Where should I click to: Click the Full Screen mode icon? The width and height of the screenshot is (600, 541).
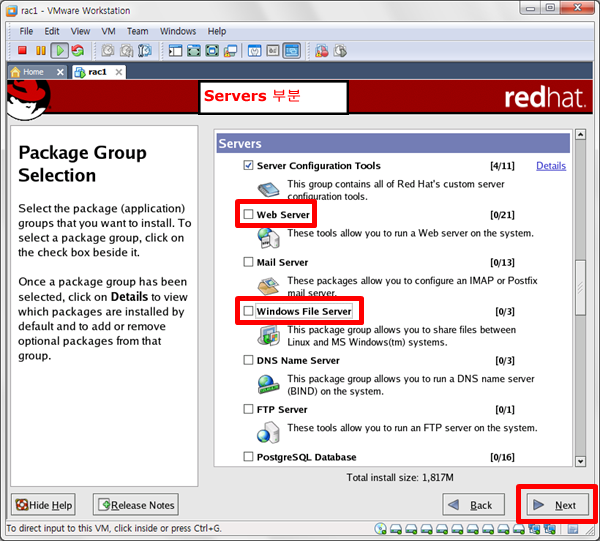(212, 51)
